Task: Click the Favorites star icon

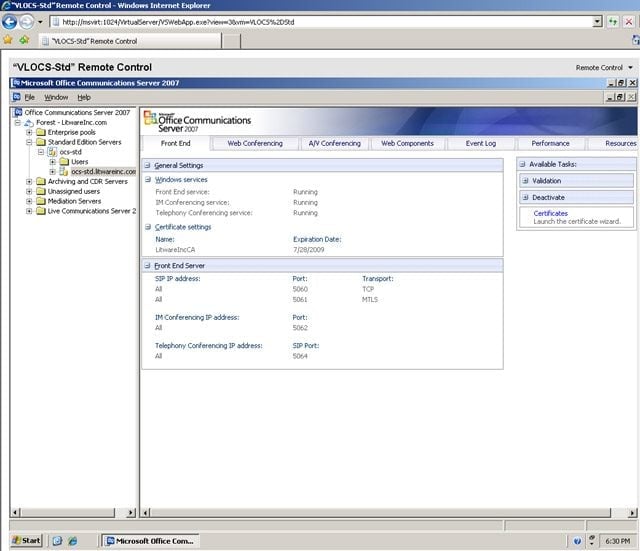Action: point(8,40)
